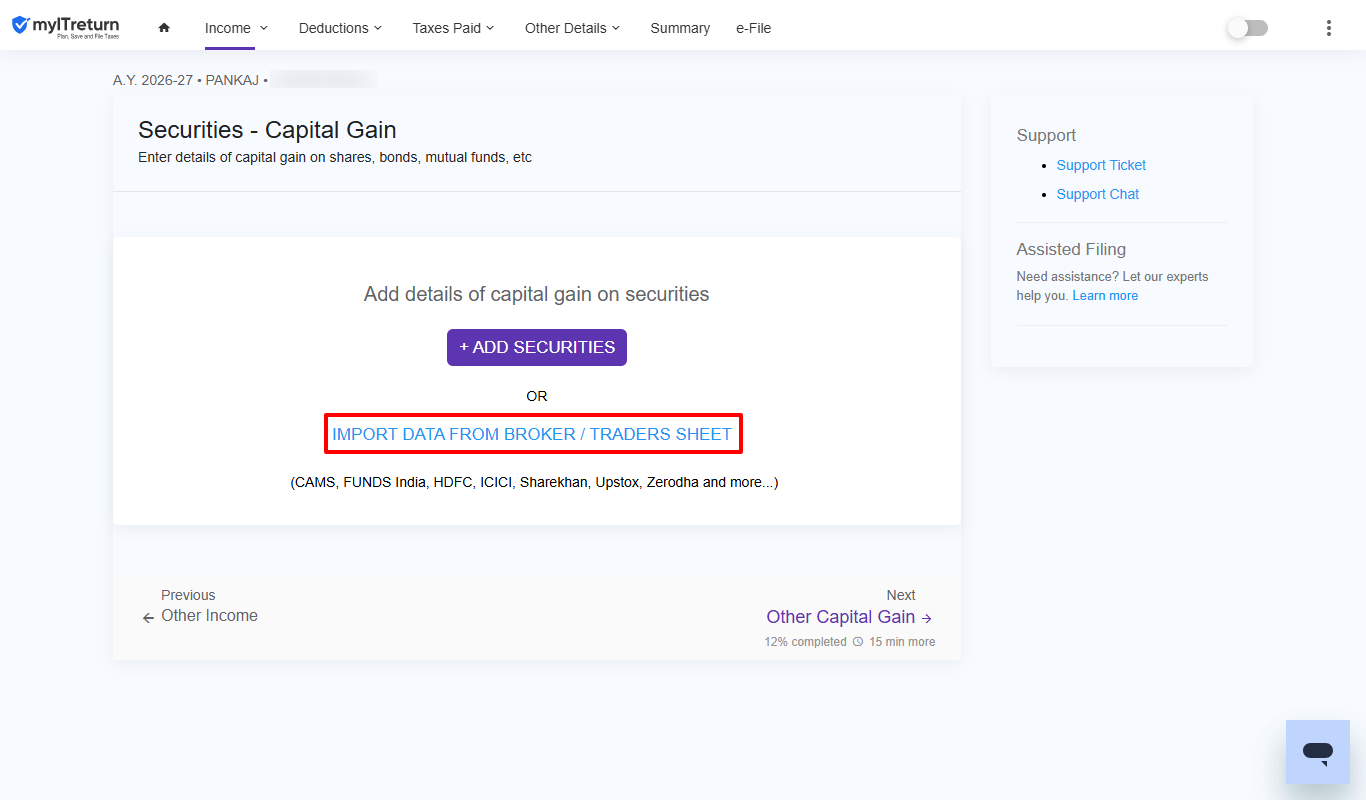Image resolution: width=1366 pixels, height=800 pixels.
Task: Click Import Data From Broker / Traders Sheet
Action: (x=532, y=434)
